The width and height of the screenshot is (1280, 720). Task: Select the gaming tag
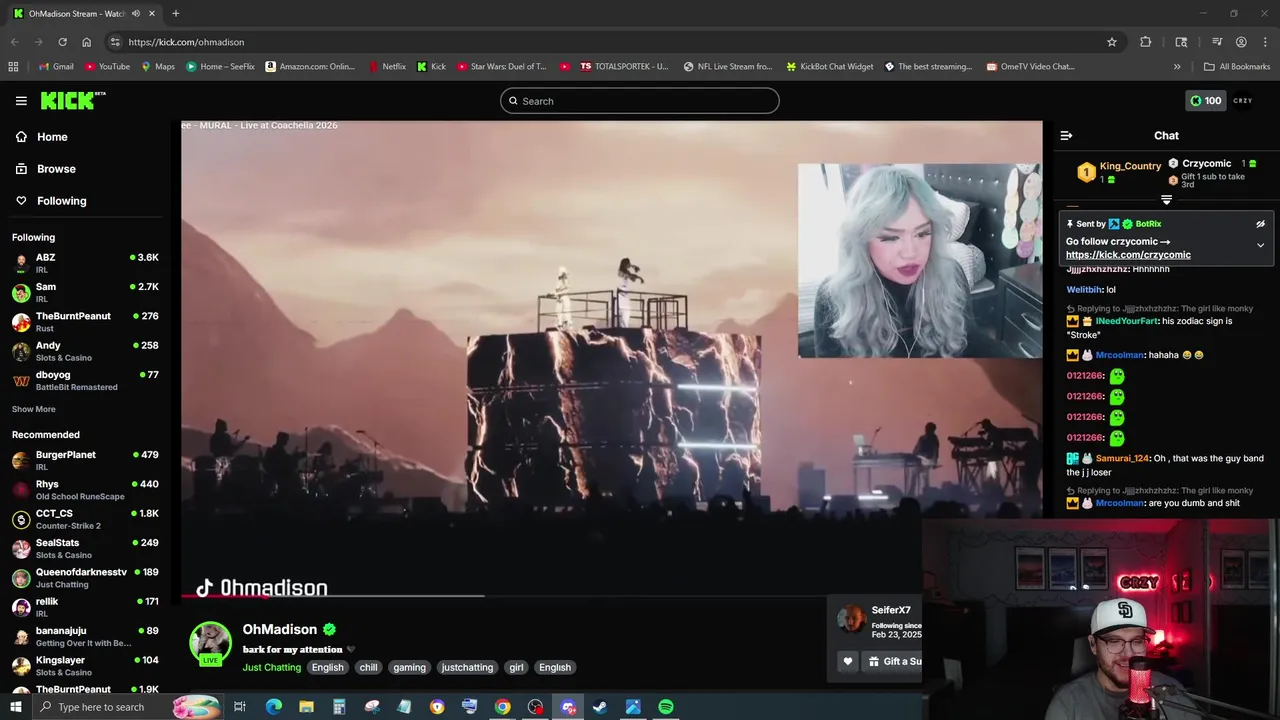pos(409,668)
